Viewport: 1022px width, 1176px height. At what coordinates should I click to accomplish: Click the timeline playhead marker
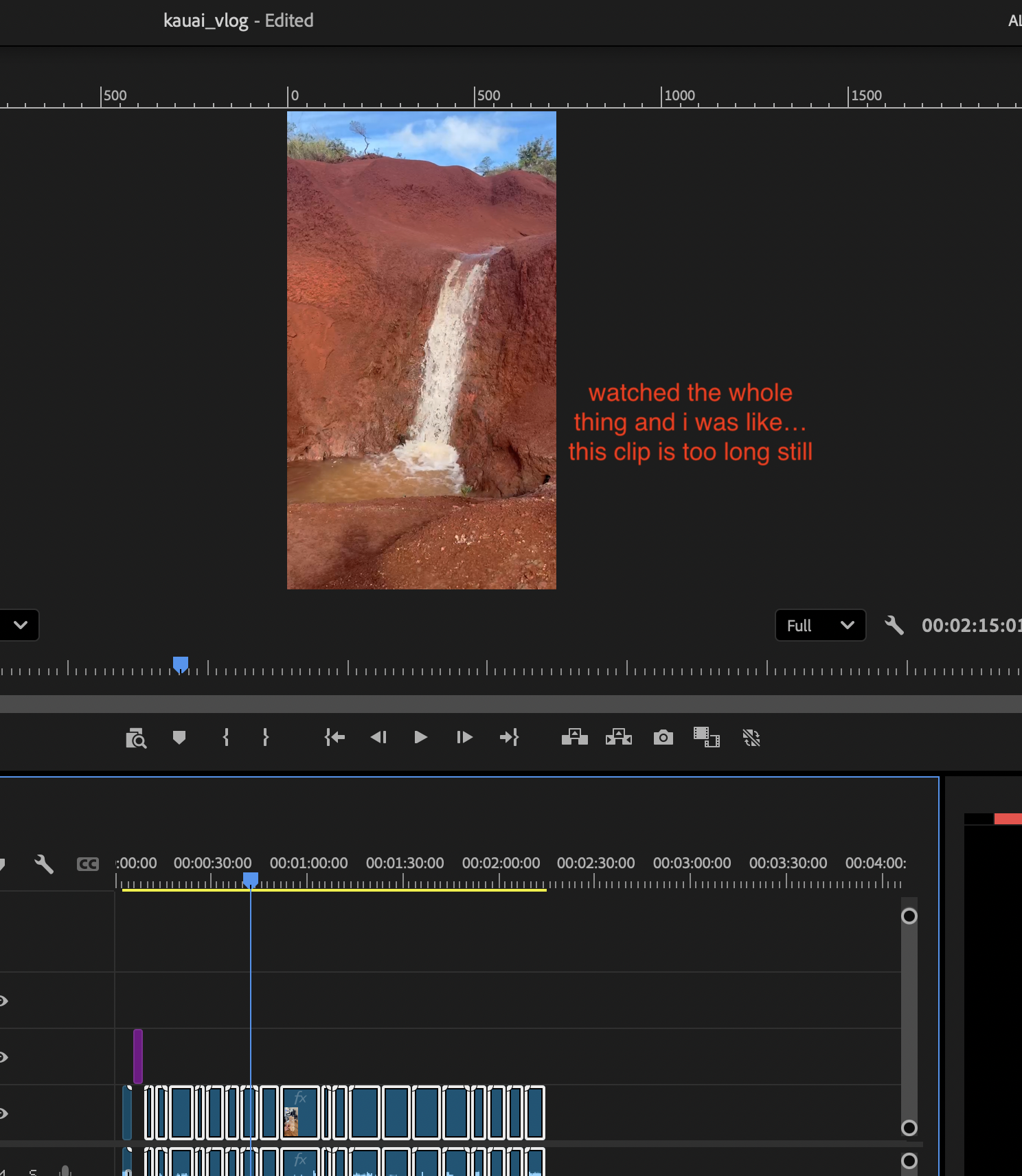point(251,879)
